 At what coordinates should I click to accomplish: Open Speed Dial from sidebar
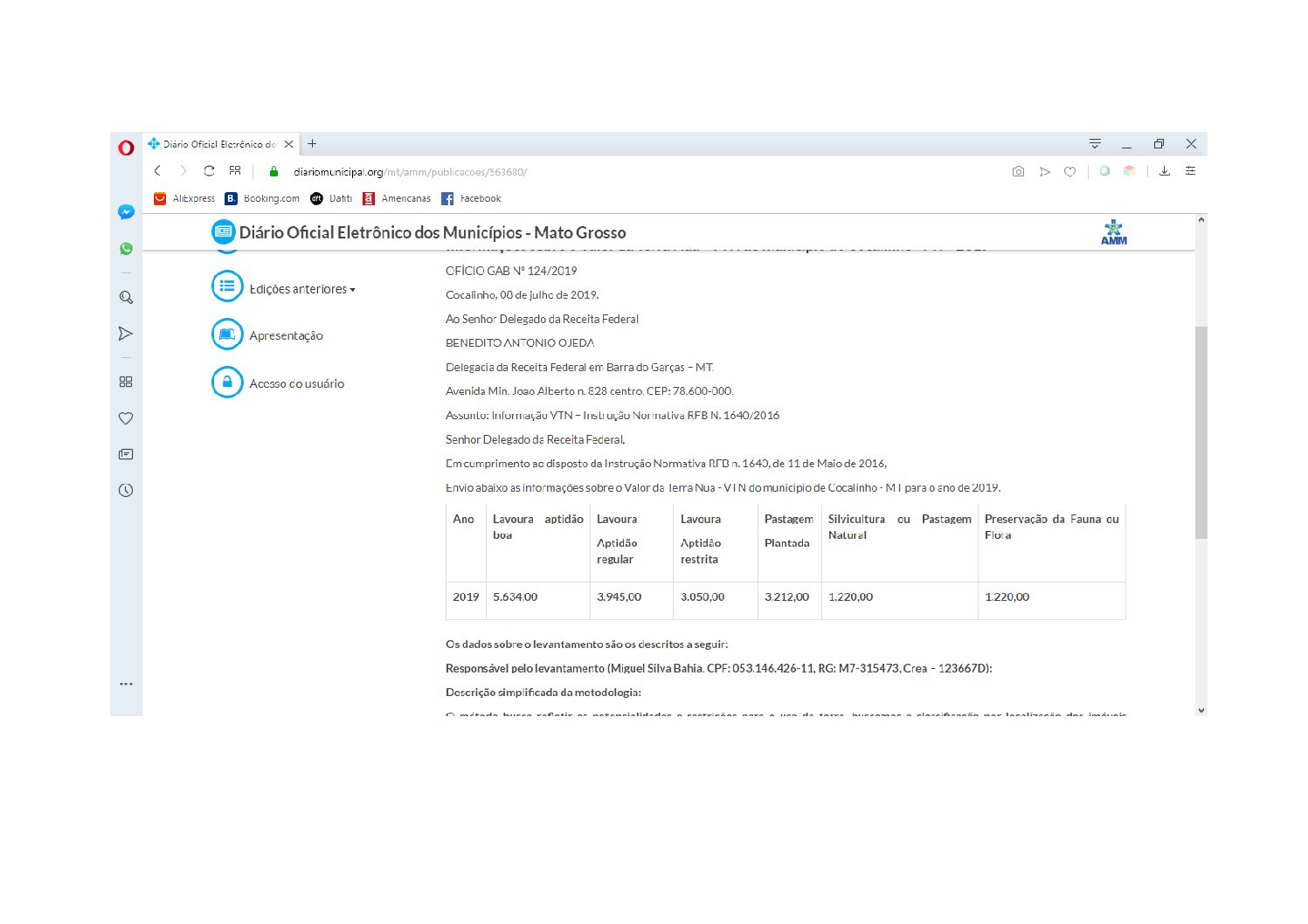coord(126,382)
